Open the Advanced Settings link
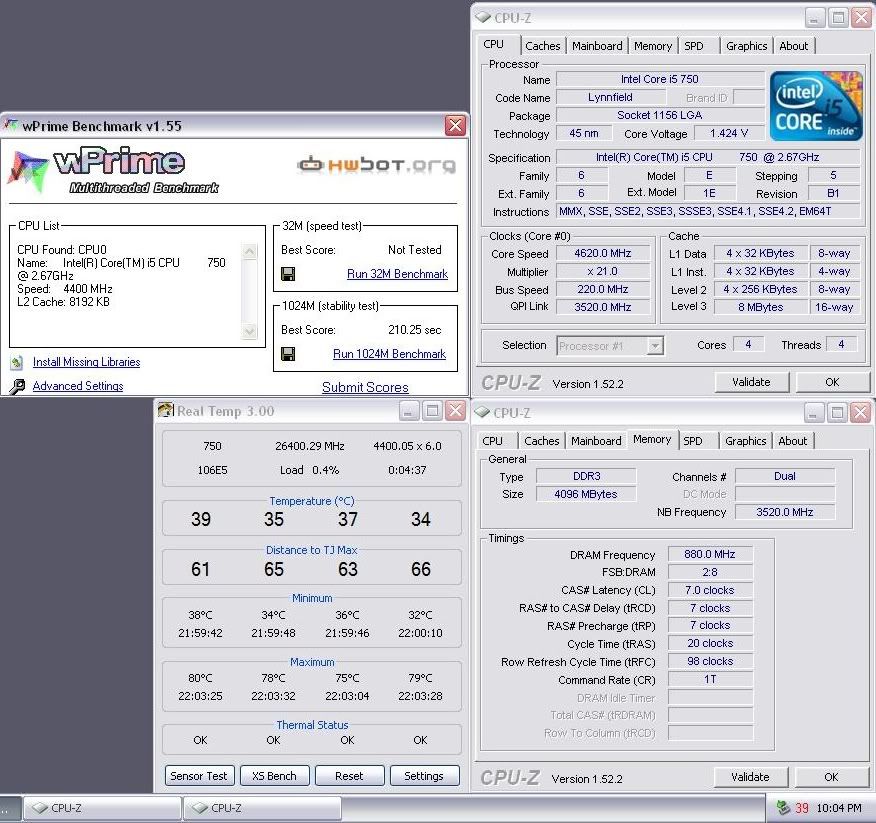Image resolution: width=876 pixels, height=823 pixels. click(78, 386)
